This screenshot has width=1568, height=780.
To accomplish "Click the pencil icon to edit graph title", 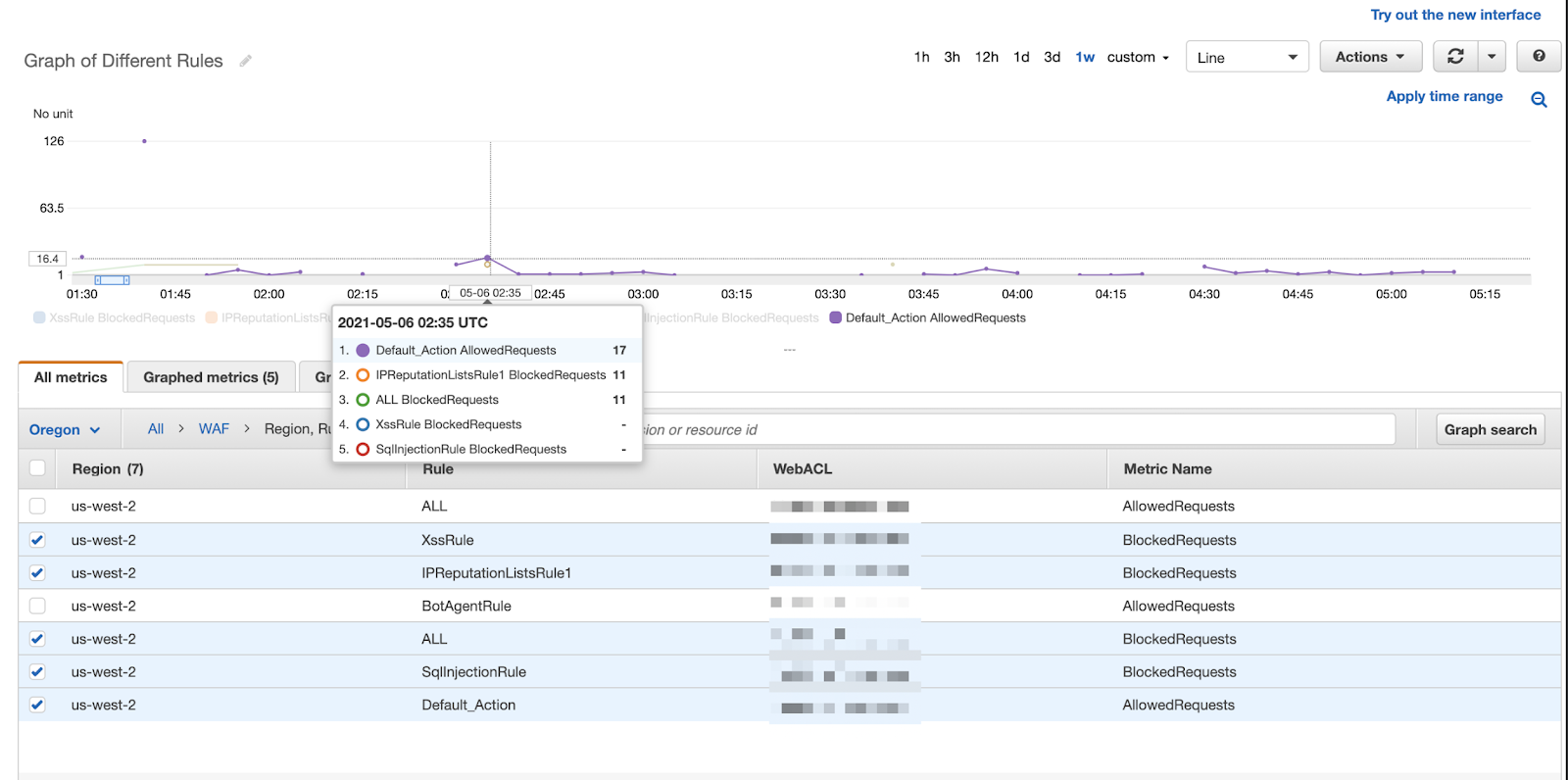I will tap(245, 61).
